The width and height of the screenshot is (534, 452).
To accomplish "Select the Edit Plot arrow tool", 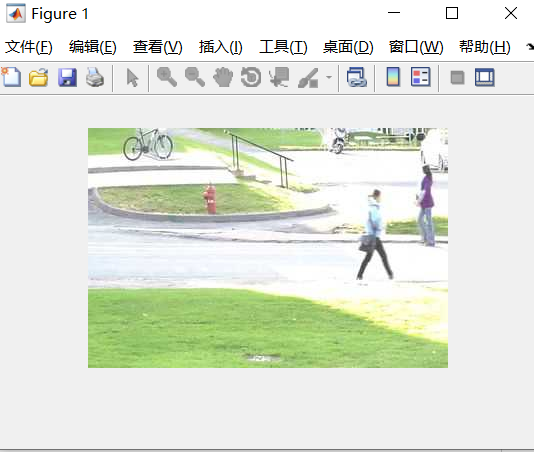I will [x=132, y=78].
